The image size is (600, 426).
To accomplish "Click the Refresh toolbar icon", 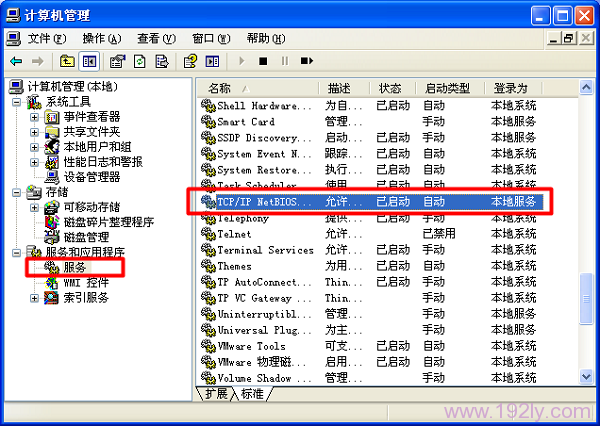I will pyautogui.click(x=140, y=61).
